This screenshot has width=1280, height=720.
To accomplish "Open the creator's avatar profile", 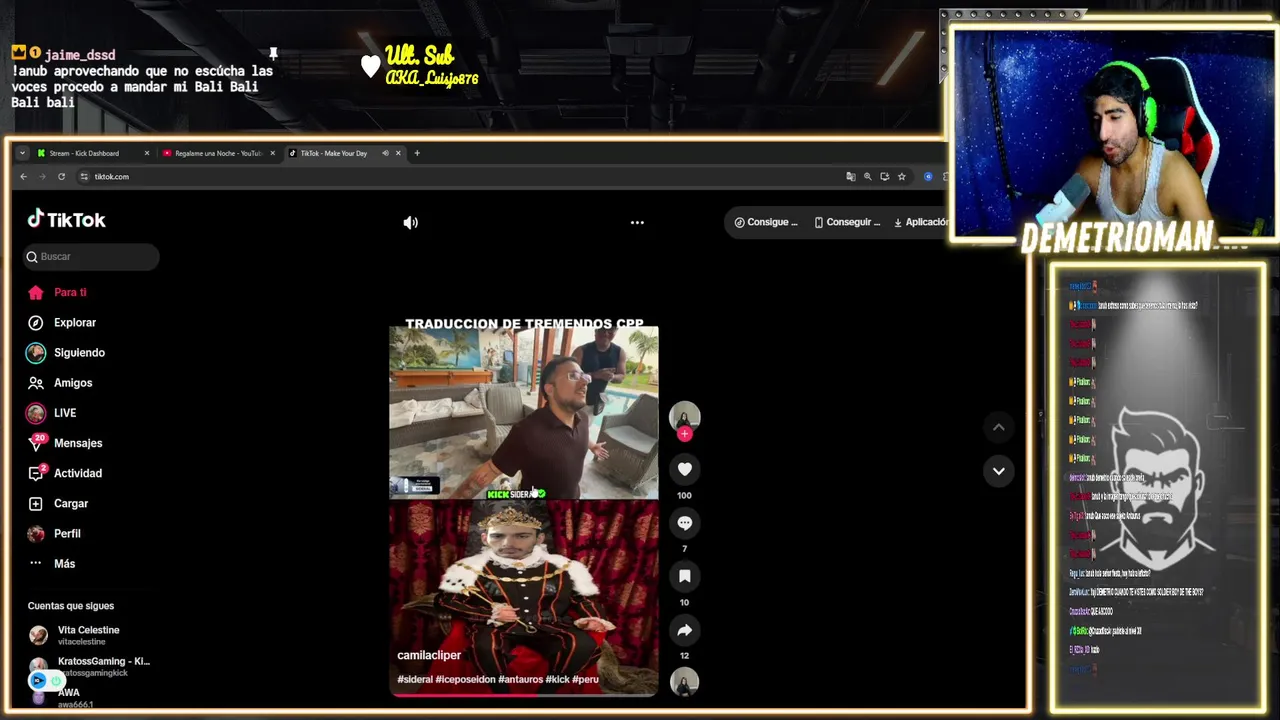I will point(684,415).
